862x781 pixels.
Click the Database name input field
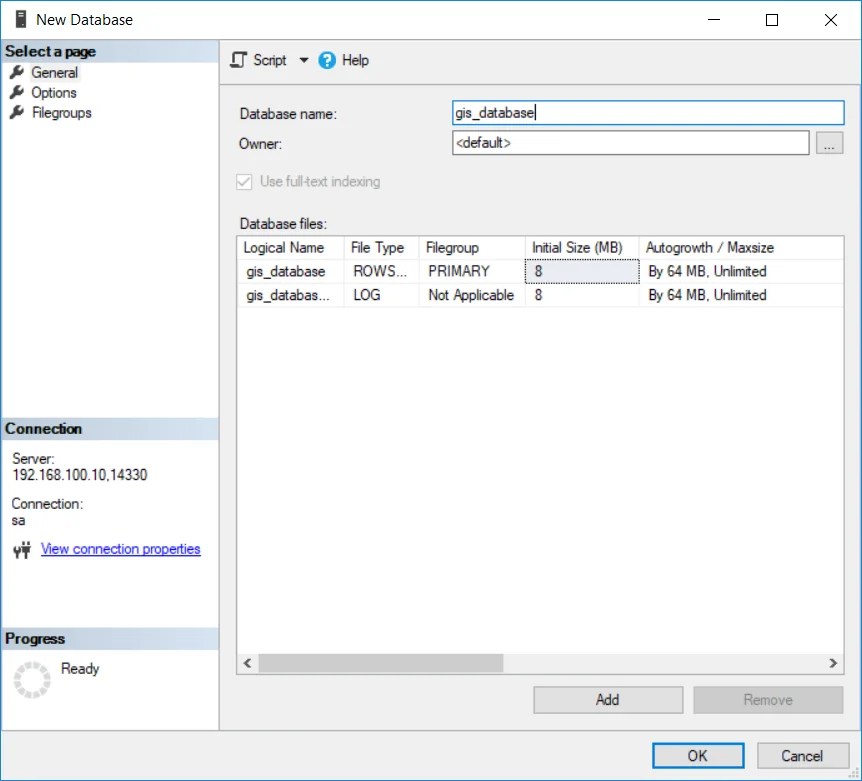point(648,113)
